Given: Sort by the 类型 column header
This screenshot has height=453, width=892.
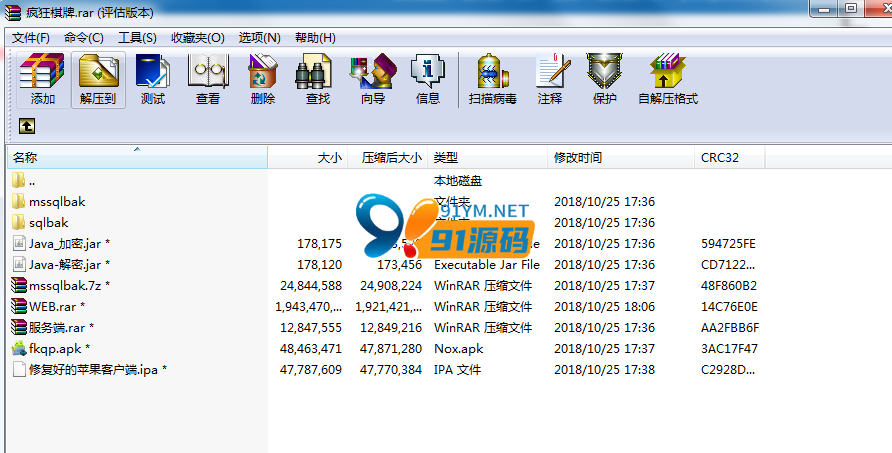Looking at the screenshot, I should click(x=488, y=158).
